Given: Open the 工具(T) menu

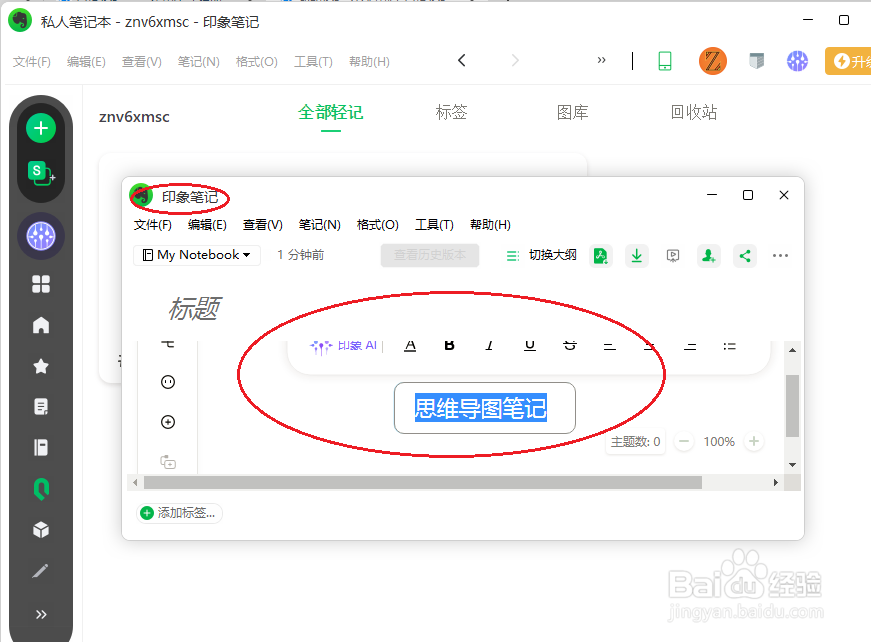Looking at the screenshot, I should (434, 224).
